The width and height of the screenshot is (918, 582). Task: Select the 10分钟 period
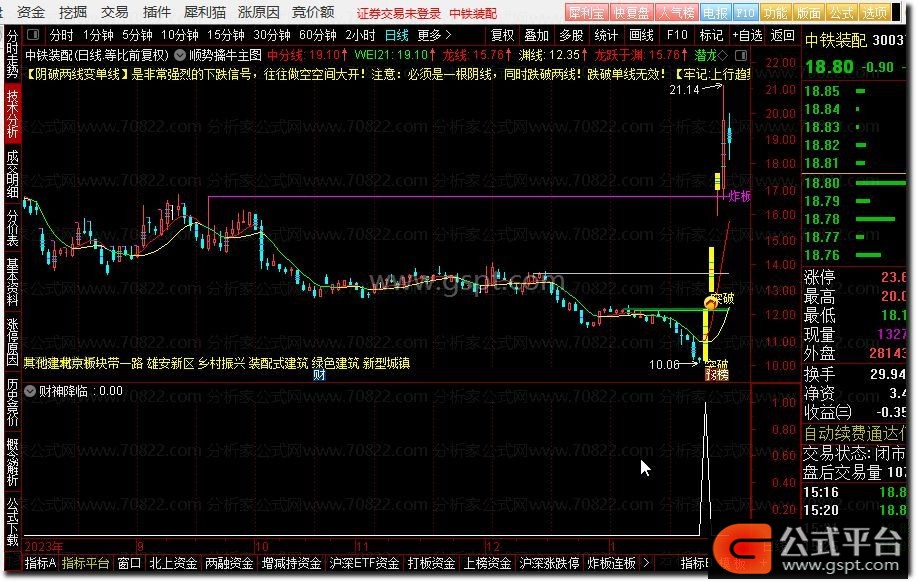point(180,35)
